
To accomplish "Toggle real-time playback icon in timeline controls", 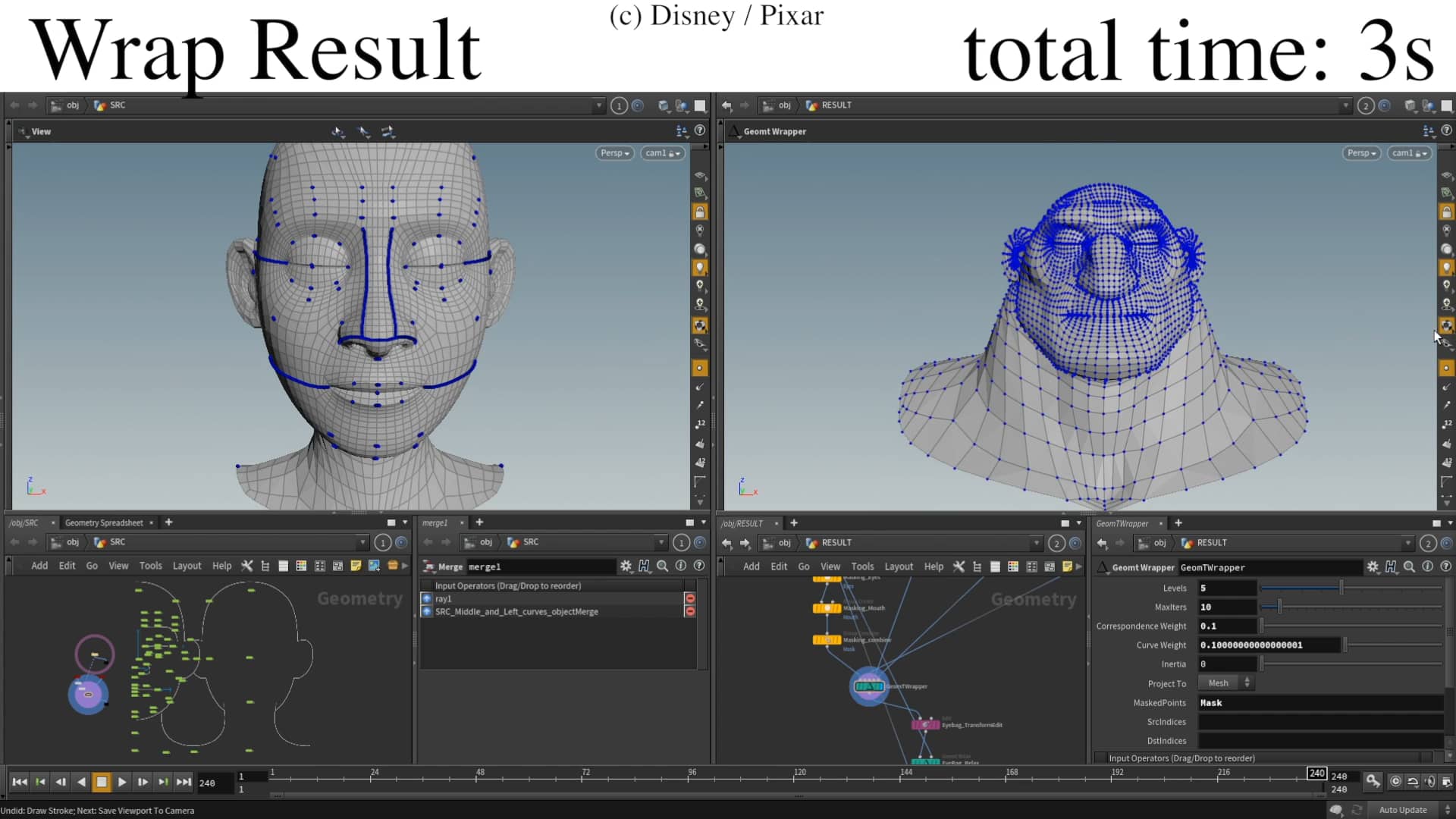I will pyautogui.click(x=1395, y=781).
